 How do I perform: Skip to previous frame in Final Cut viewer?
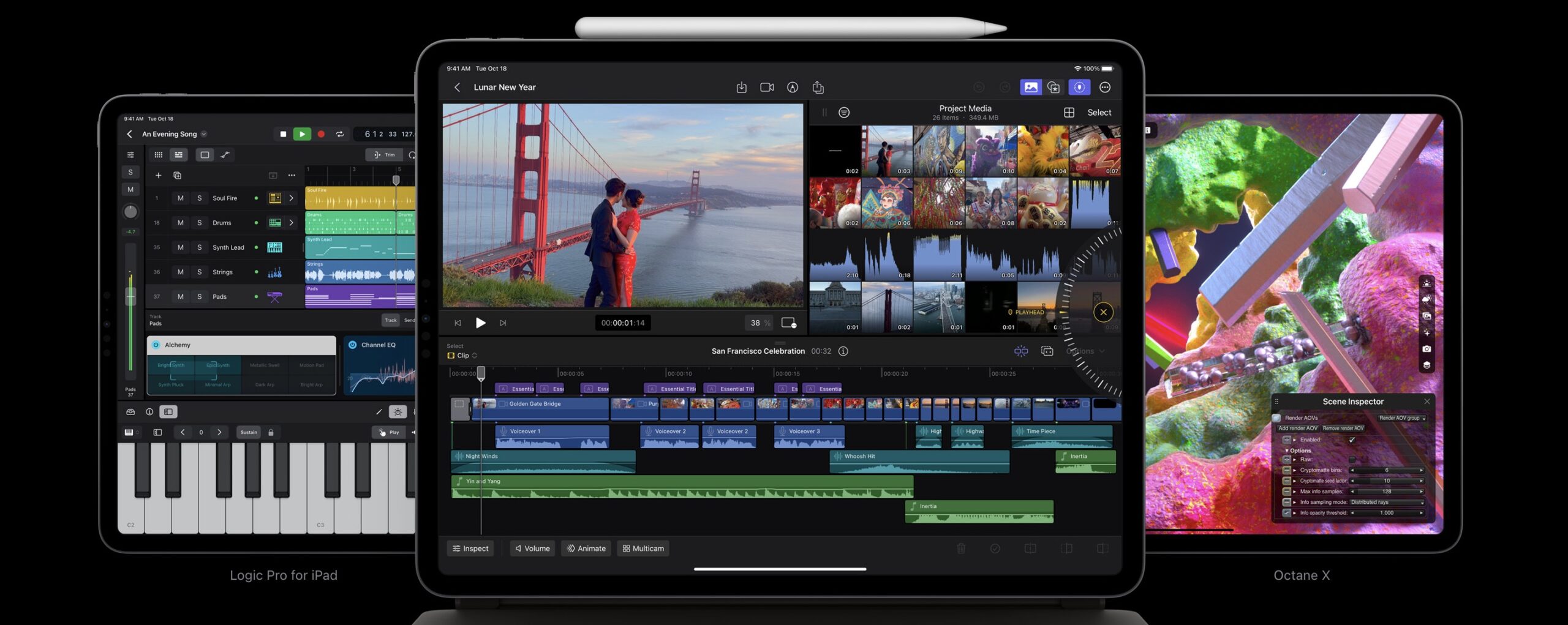point(458,323)
